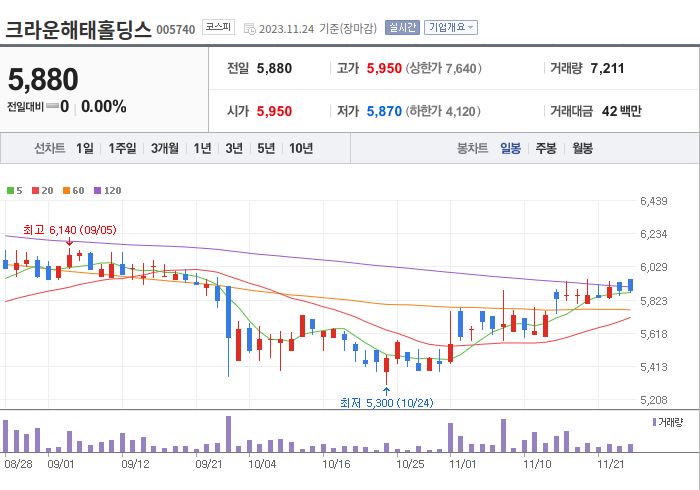Click the 10/16 date axis label

(336, 464)
